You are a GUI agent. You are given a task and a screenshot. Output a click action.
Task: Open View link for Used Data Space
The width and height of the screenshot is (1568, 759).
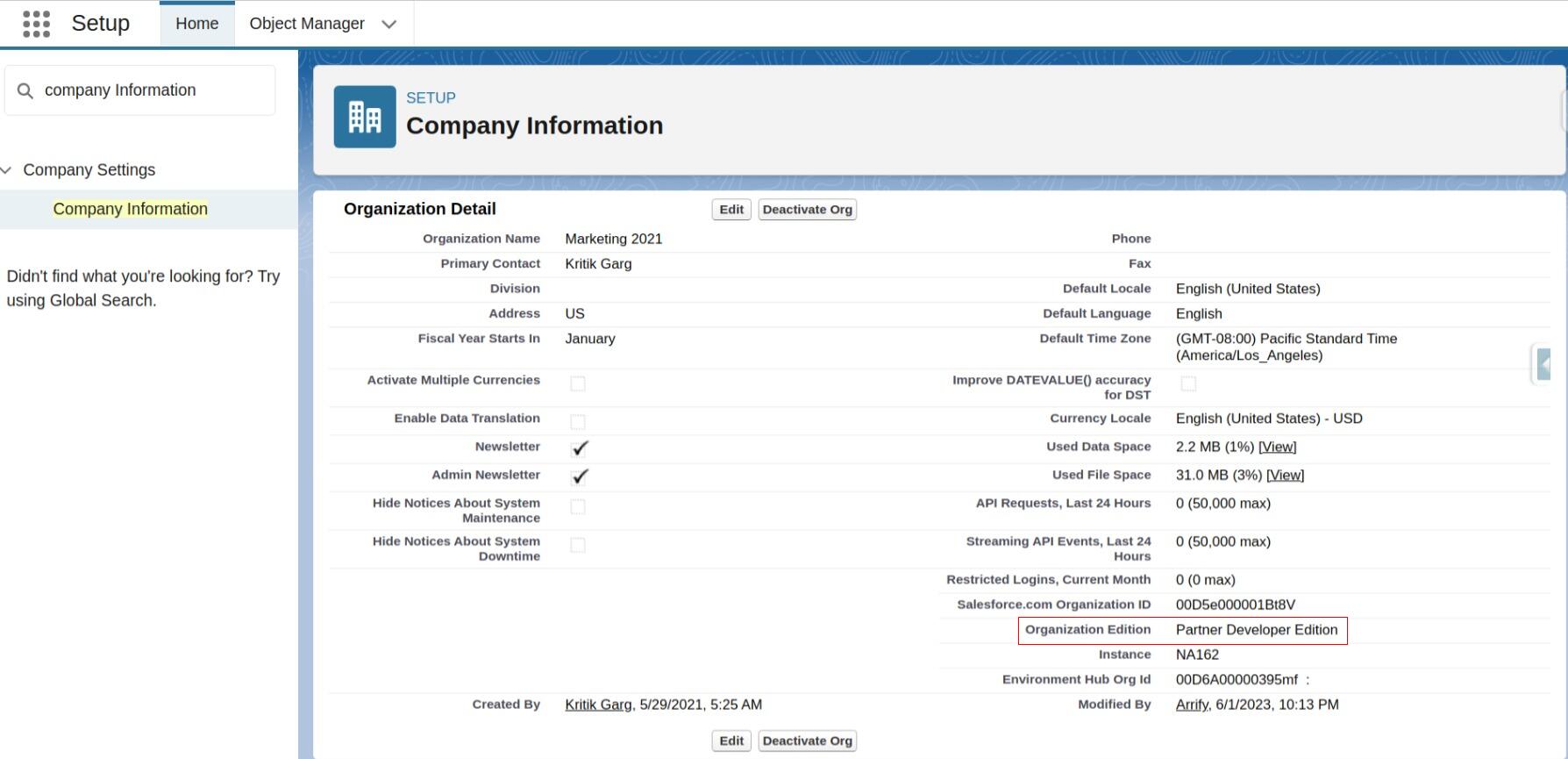tap(1278, 447)
